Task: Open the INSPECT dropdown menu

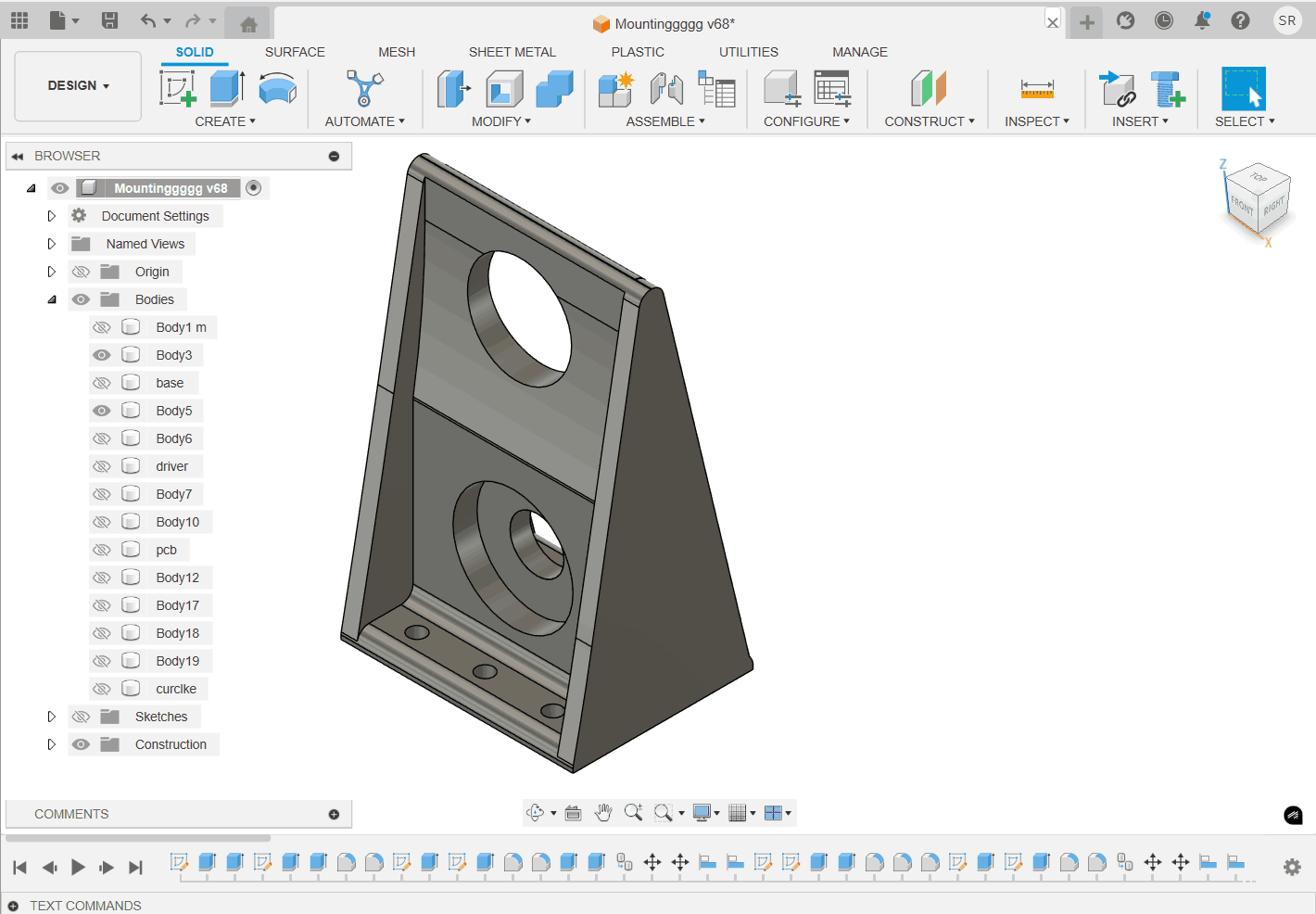Action: point(1037,121)
